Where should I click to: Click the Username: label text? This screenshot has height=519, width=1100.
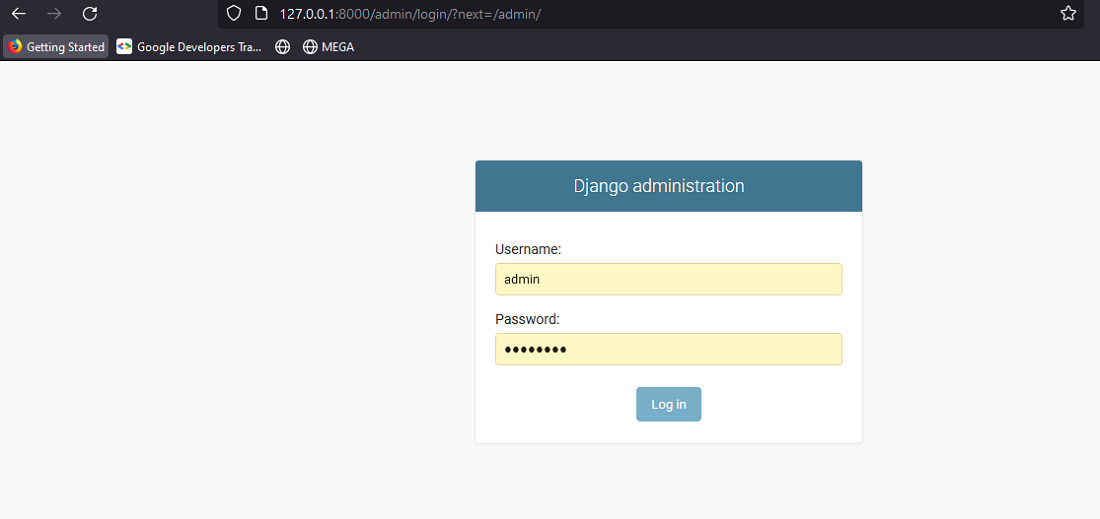click(528, 249)
